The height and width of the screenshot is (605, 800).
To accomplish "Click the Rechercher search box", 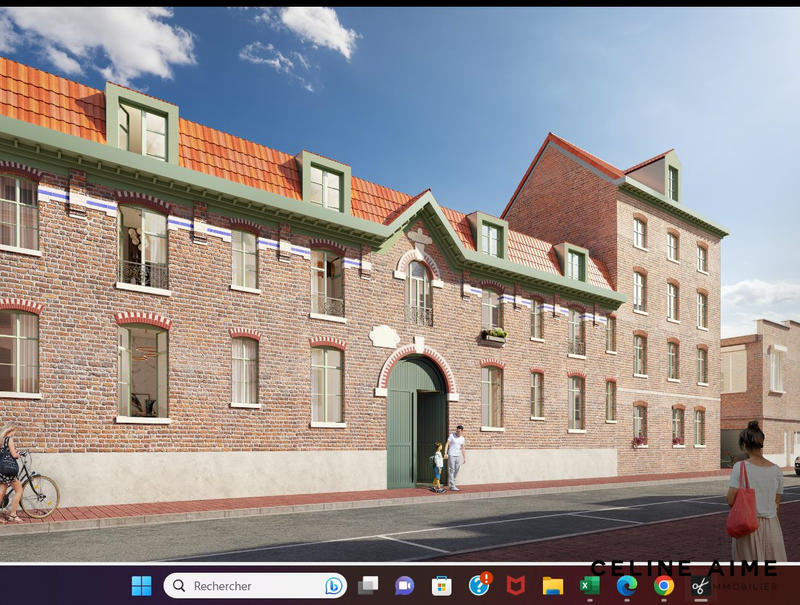I will pyautogui.click(x=250, y=586).
